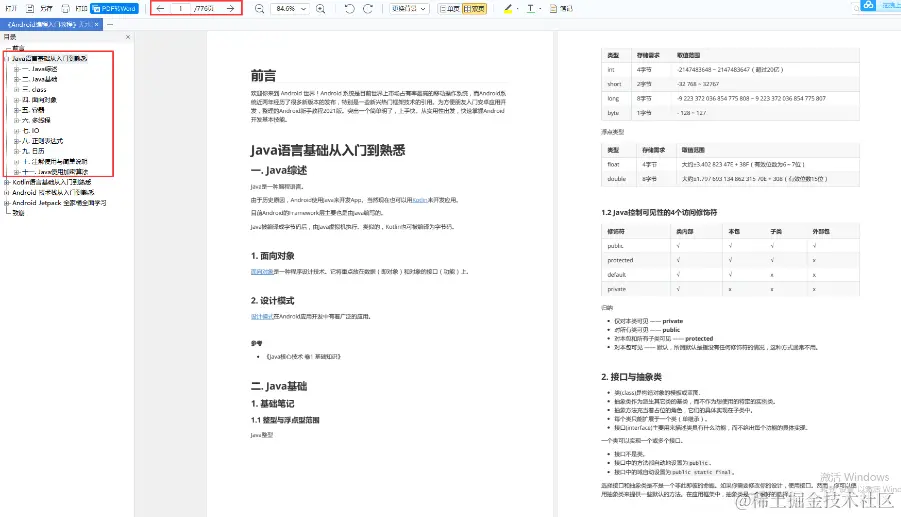This screenshot has width=901, height=517.
Task: Open the text tool dropdown arrow
Action: [x=540, y=9]
